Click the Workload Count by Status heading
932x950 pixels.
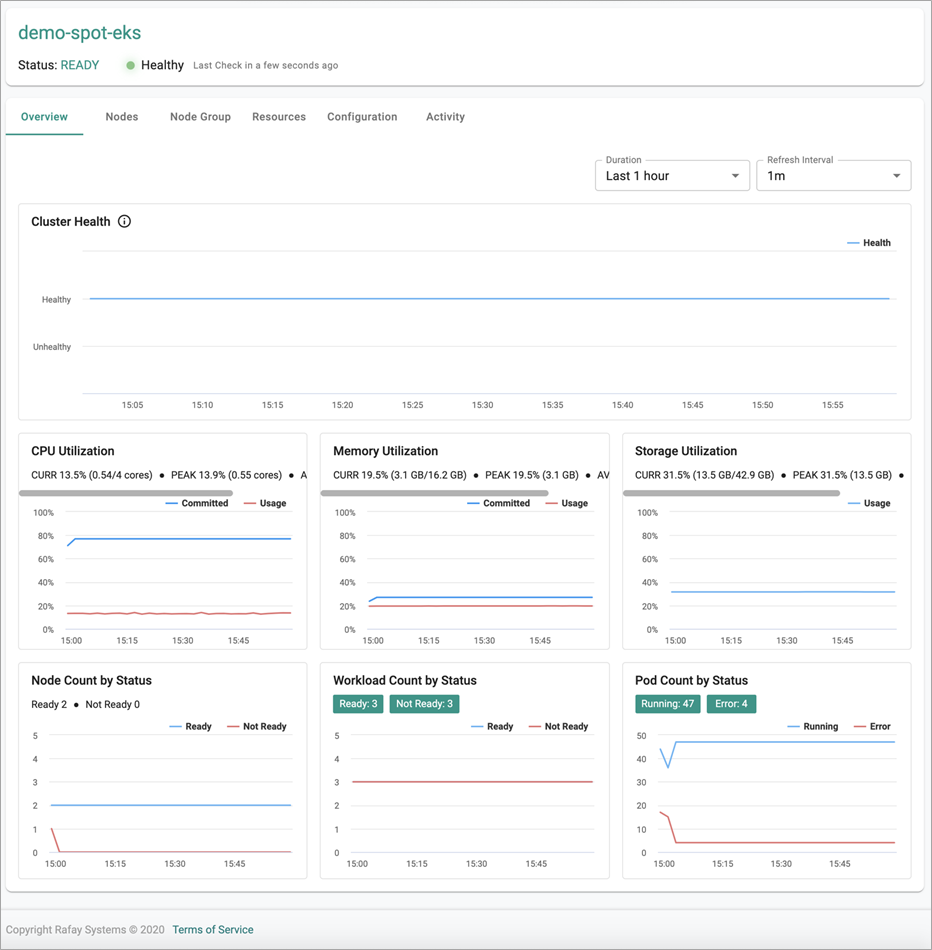(405, 680)
